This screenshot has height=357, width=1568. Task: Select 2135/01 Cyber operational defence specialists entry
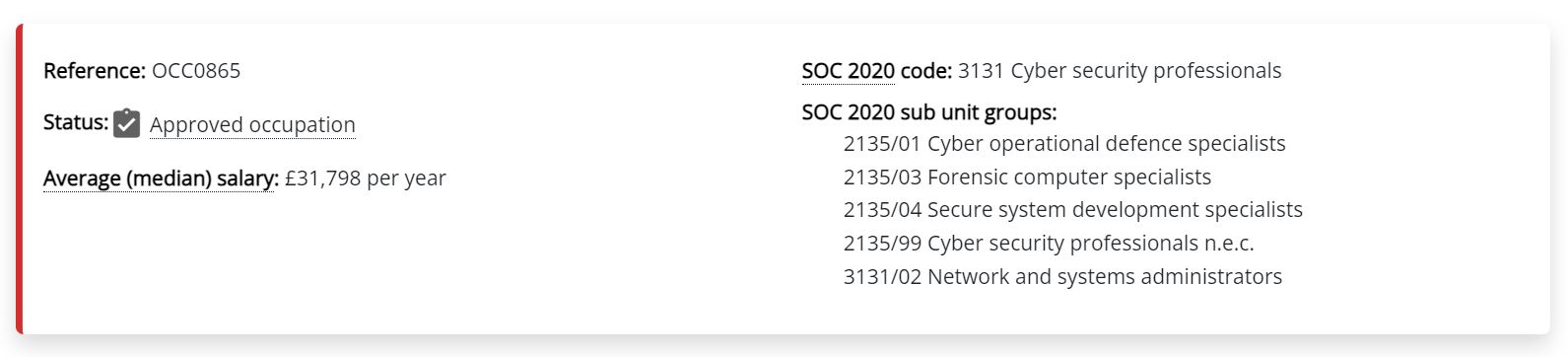[x=1064, y=144]
